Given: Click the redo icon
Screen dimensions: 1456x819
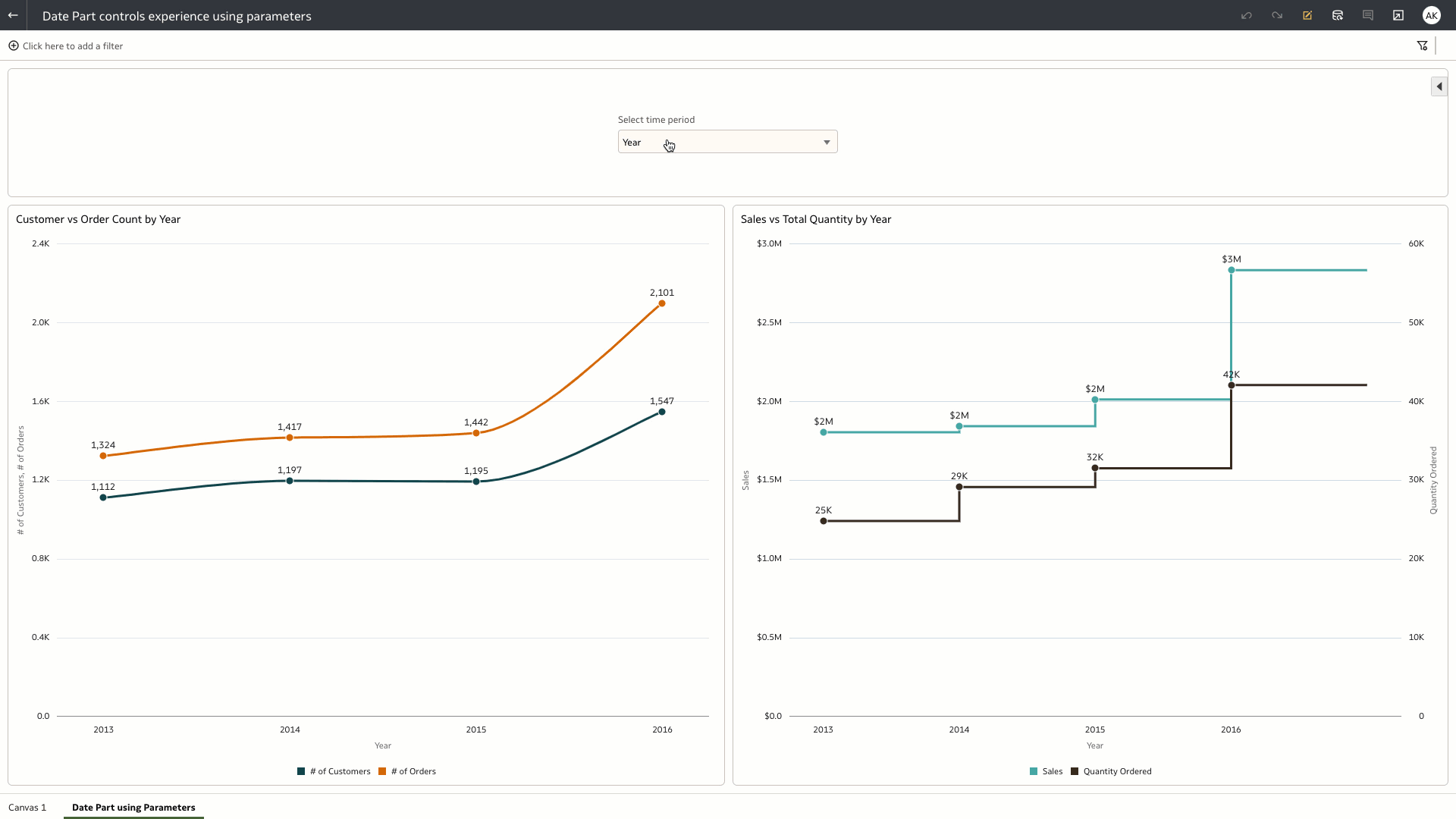Looking at the screenshot, I should click(x=1277, y=15).
